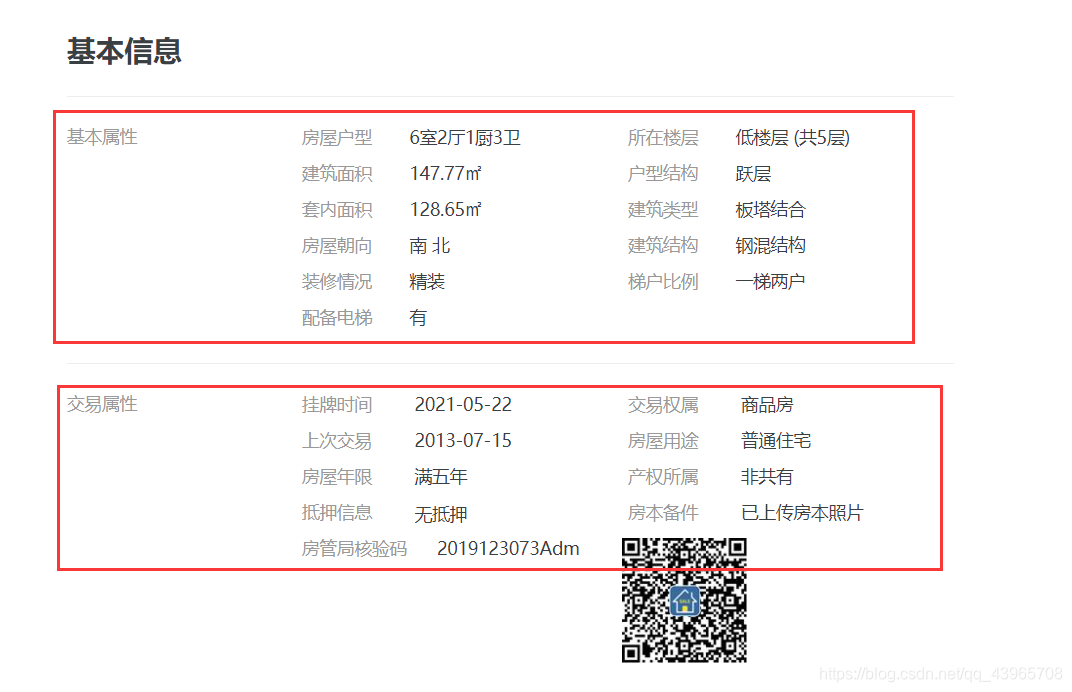Select the 商品房 value
The height and width of the screenshot is (692, 1072).
(x=767, y=404)
